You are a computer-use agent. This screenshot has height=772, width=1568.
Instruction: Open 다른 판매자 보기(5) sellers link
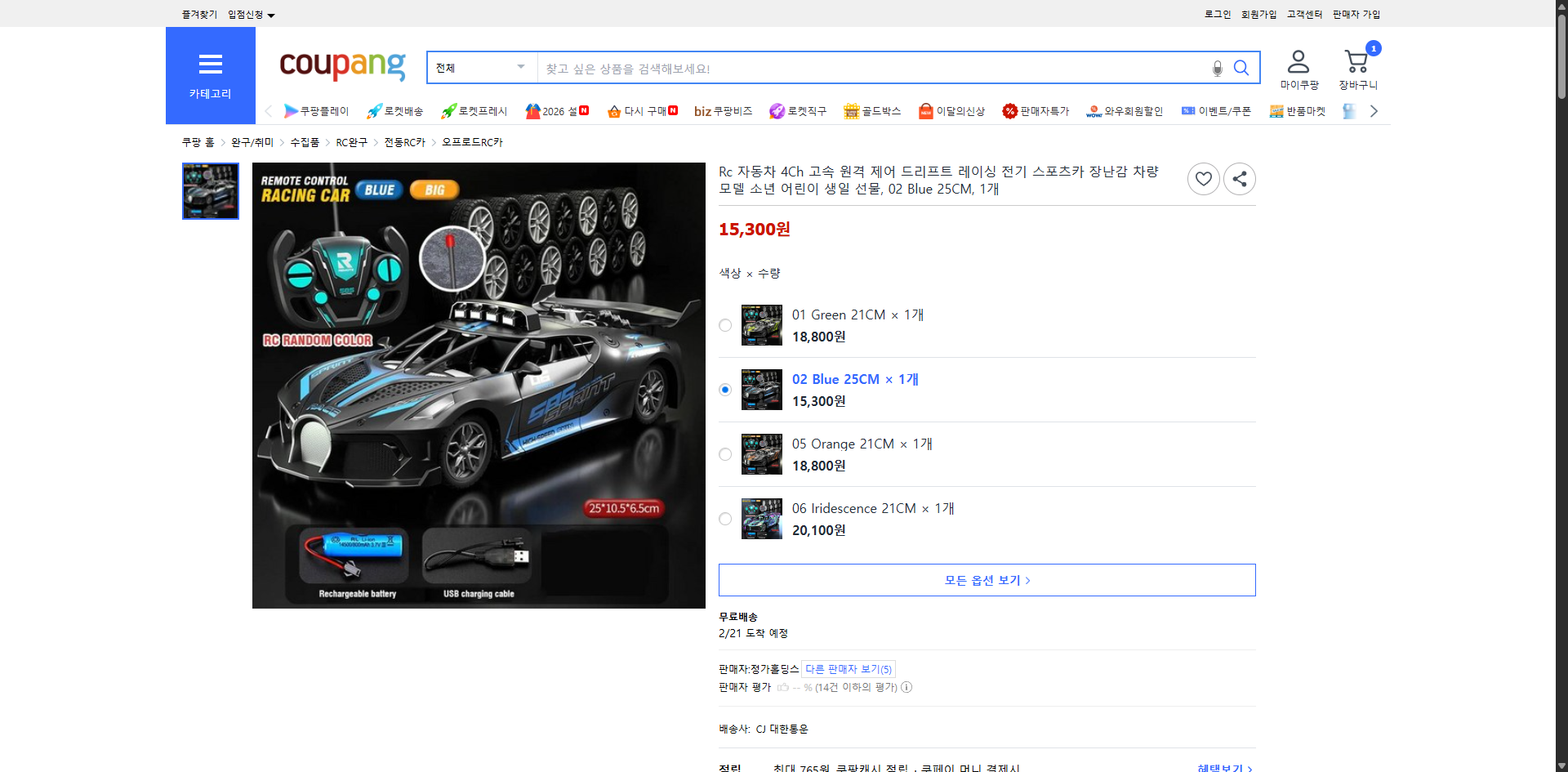point(848,668)
